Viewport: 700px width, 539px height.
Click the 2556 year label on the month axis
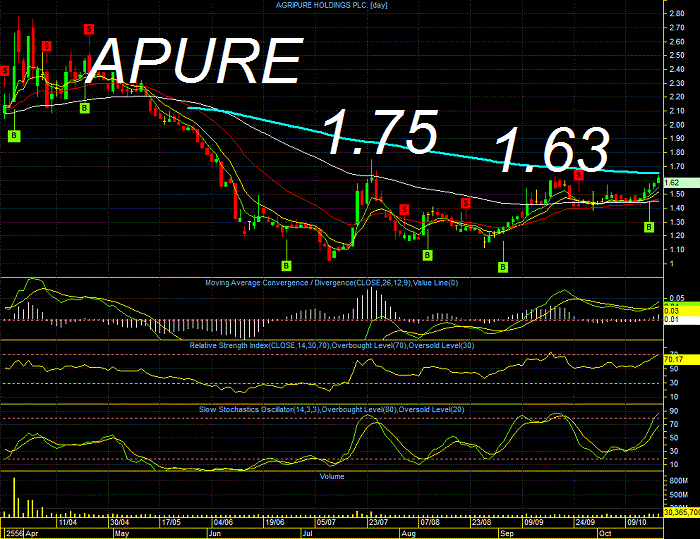(14, 534)
